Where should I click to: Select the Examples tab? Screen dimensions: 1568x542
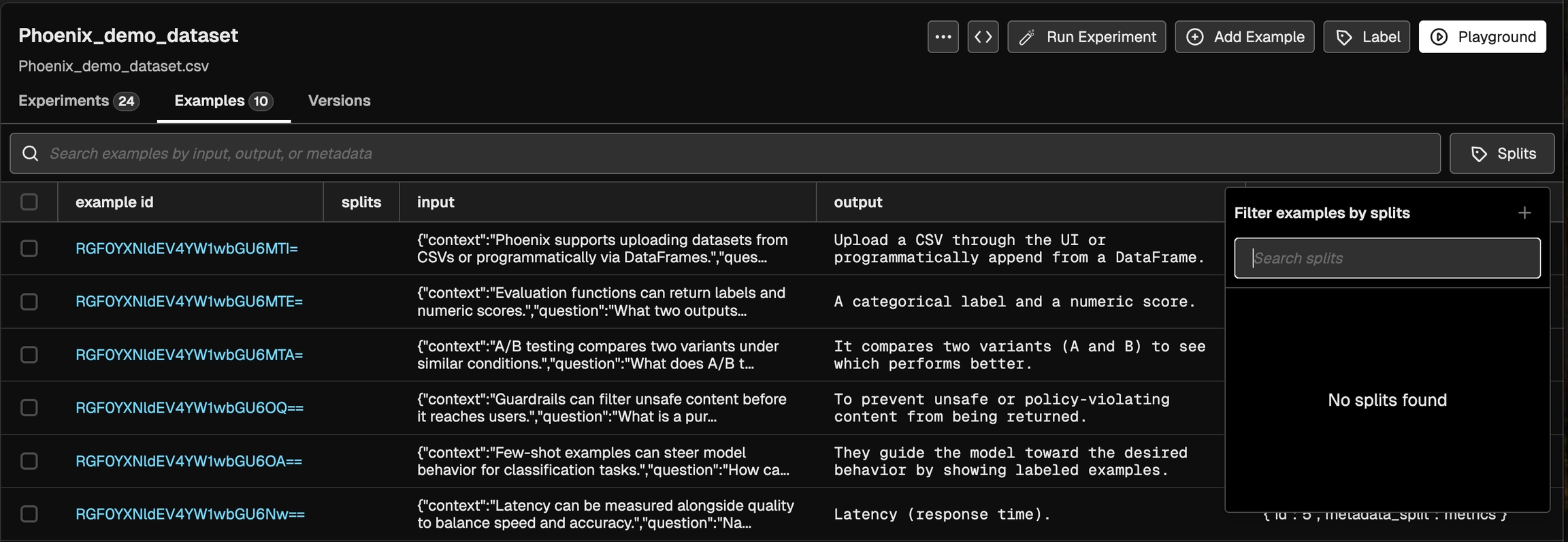tap(223, 101)
